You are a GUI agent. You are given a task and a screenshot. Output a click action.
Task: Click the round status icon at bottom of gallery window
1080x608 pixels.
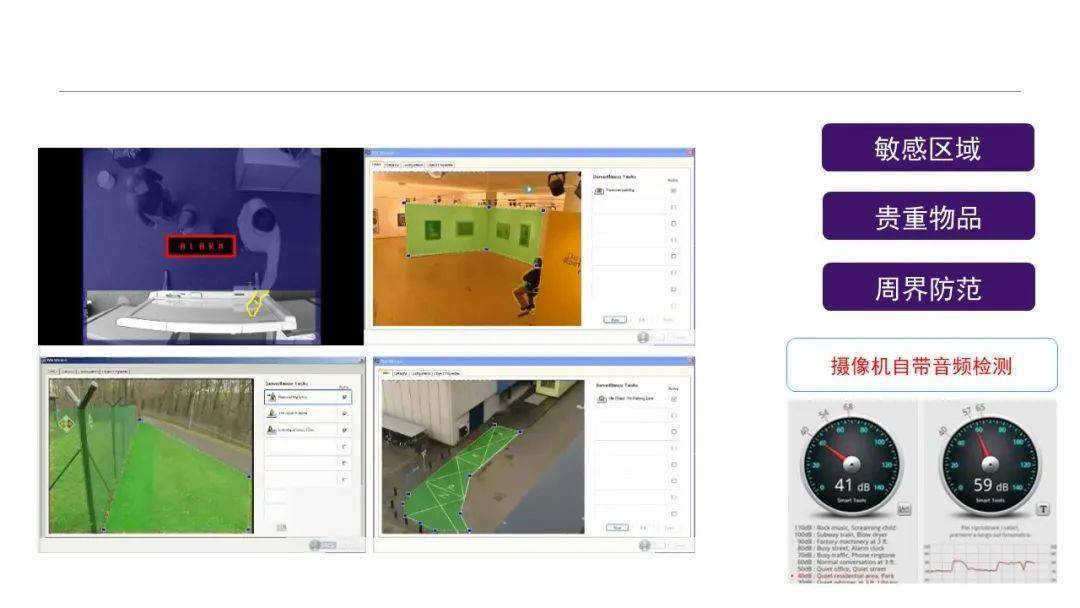click(x=643, y=338)
